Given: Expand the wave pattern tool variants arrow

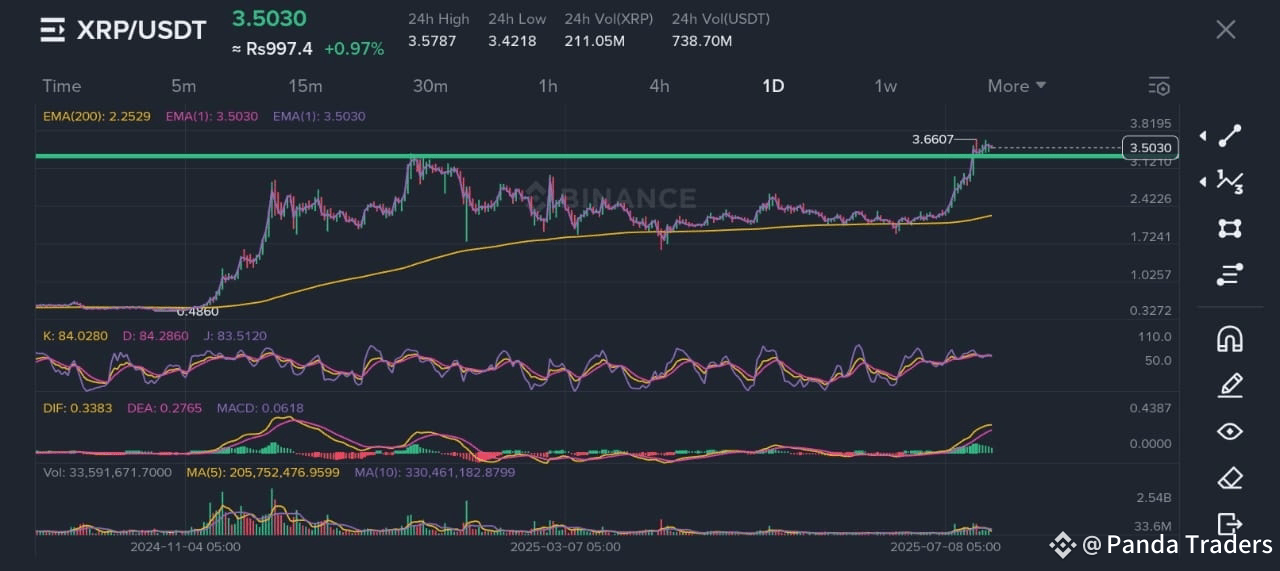Looking at the screenshot, I should (x=1202, y=181).
